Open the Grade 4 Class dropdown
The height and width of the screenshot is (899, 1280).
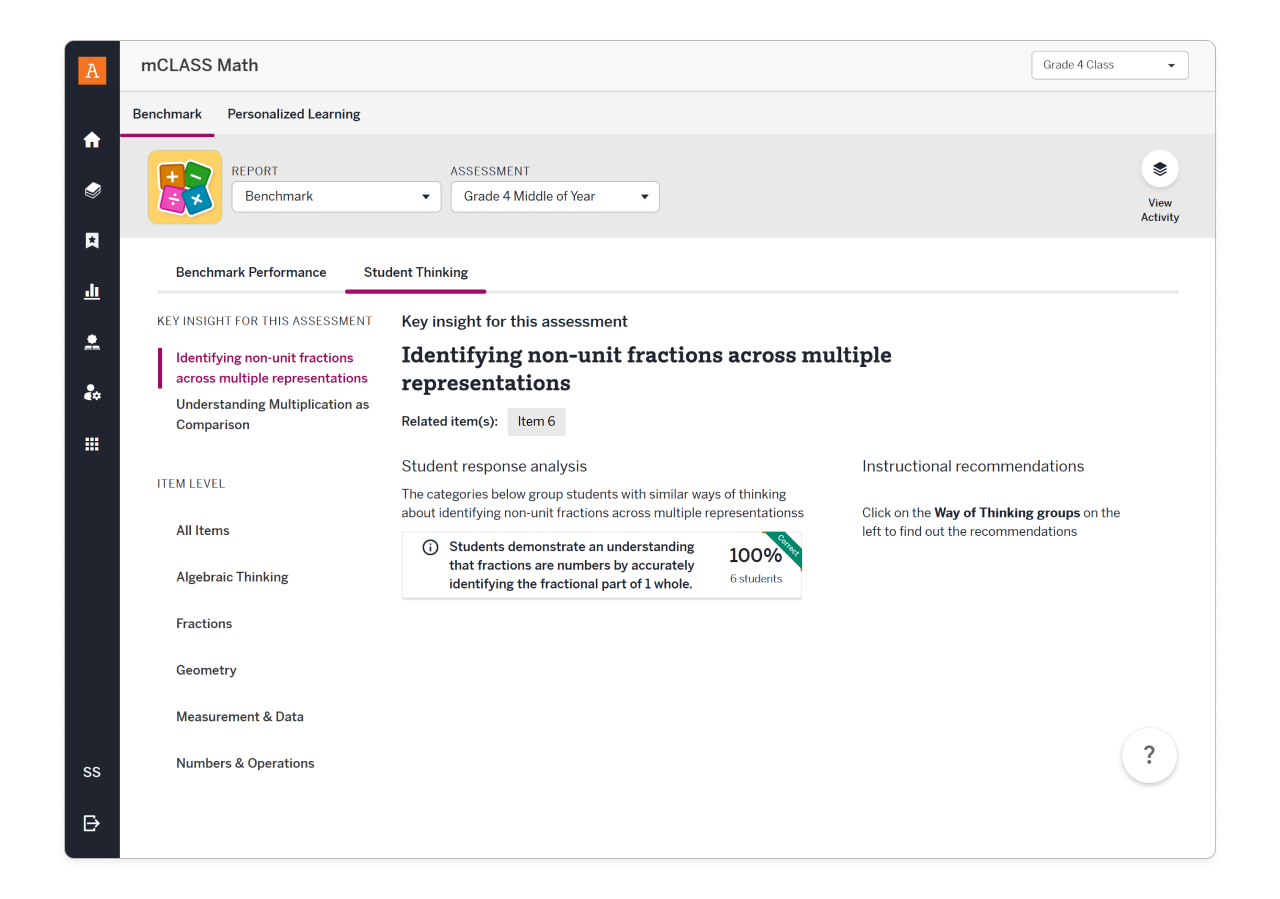click(x=1110, y=65)
